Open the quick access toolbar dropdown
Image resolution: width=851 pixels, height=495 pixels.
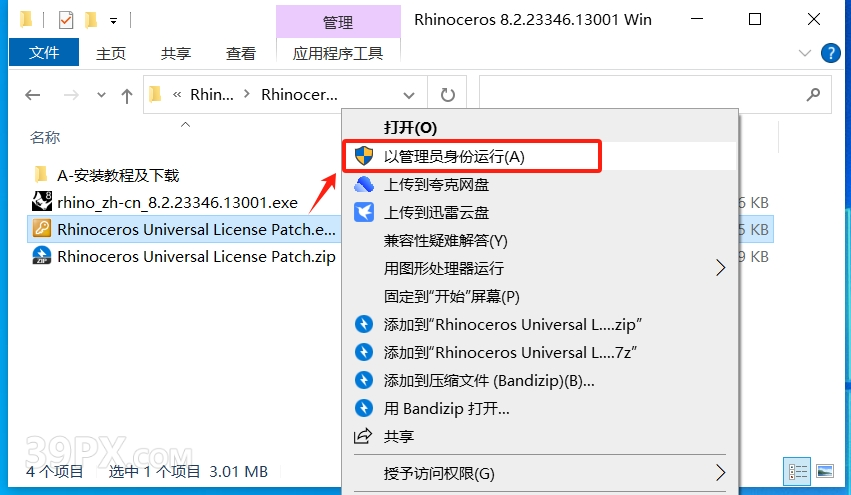point(113,21)
